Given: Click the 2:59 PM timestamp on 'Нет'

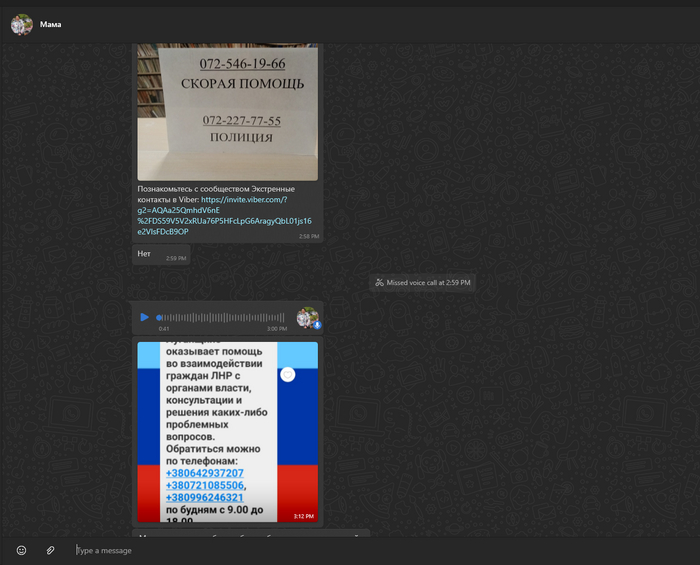Looking at the screenshot, I should 176,258.
